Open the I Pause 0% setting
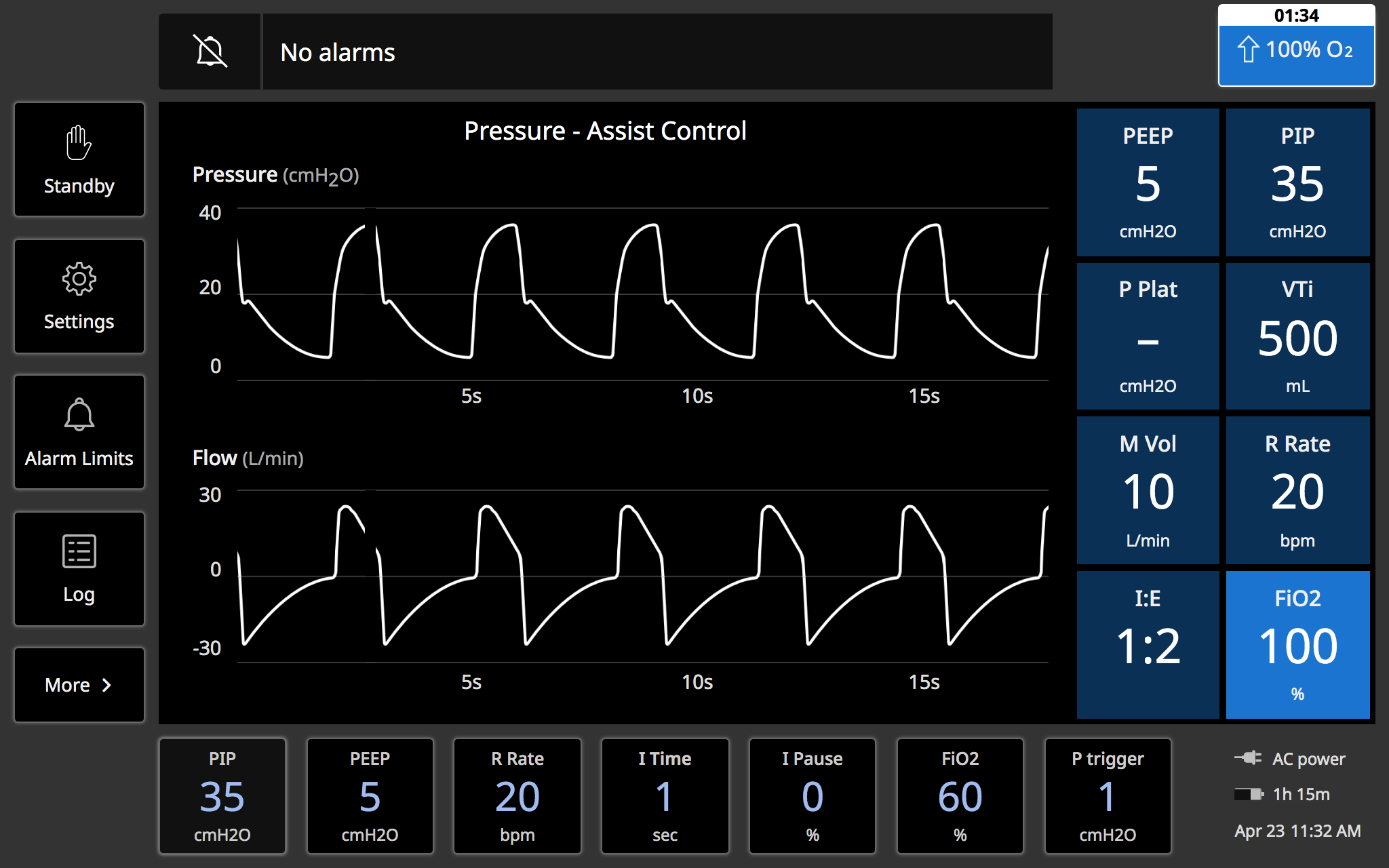Screen dimensions: 1389x868 coord(812,795)
